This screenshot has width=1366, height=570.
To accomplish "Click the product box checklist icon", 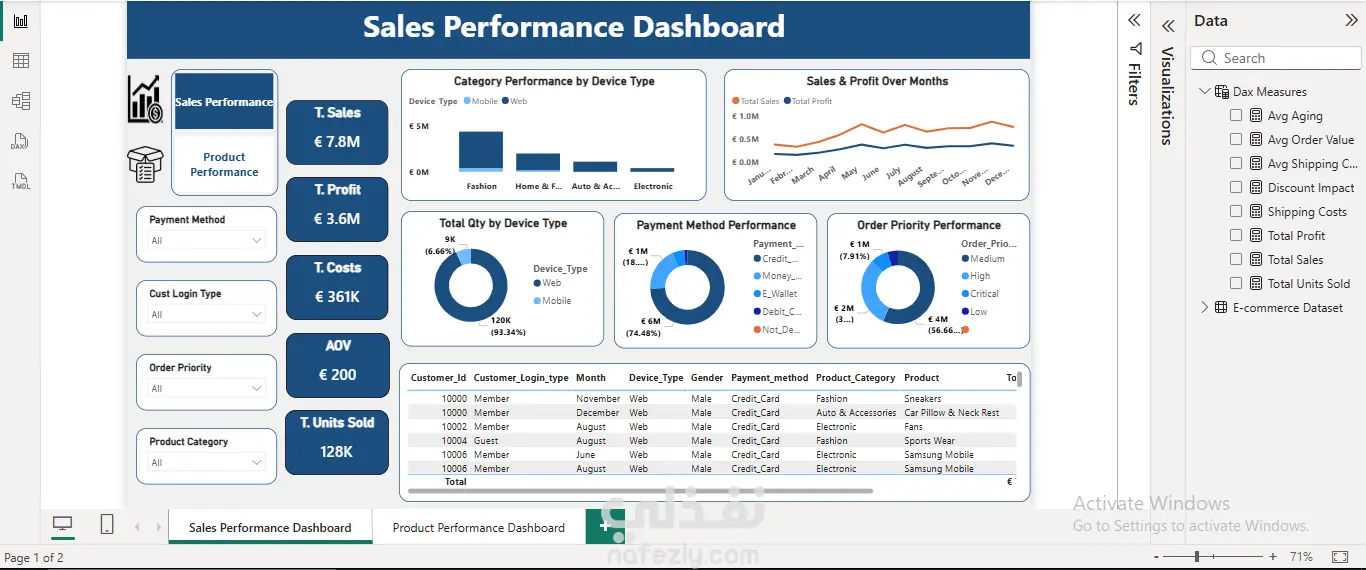I will [x=145, y=164].
